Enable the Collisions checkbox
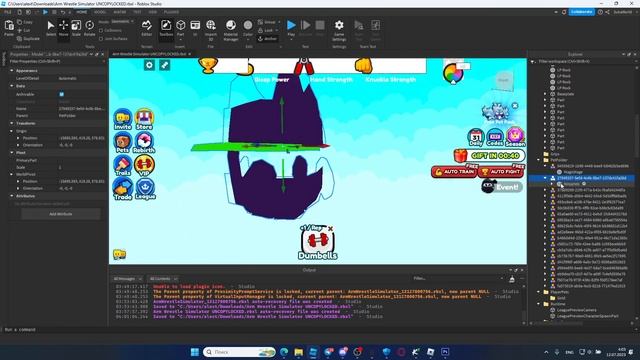 [x=101, y=31]
